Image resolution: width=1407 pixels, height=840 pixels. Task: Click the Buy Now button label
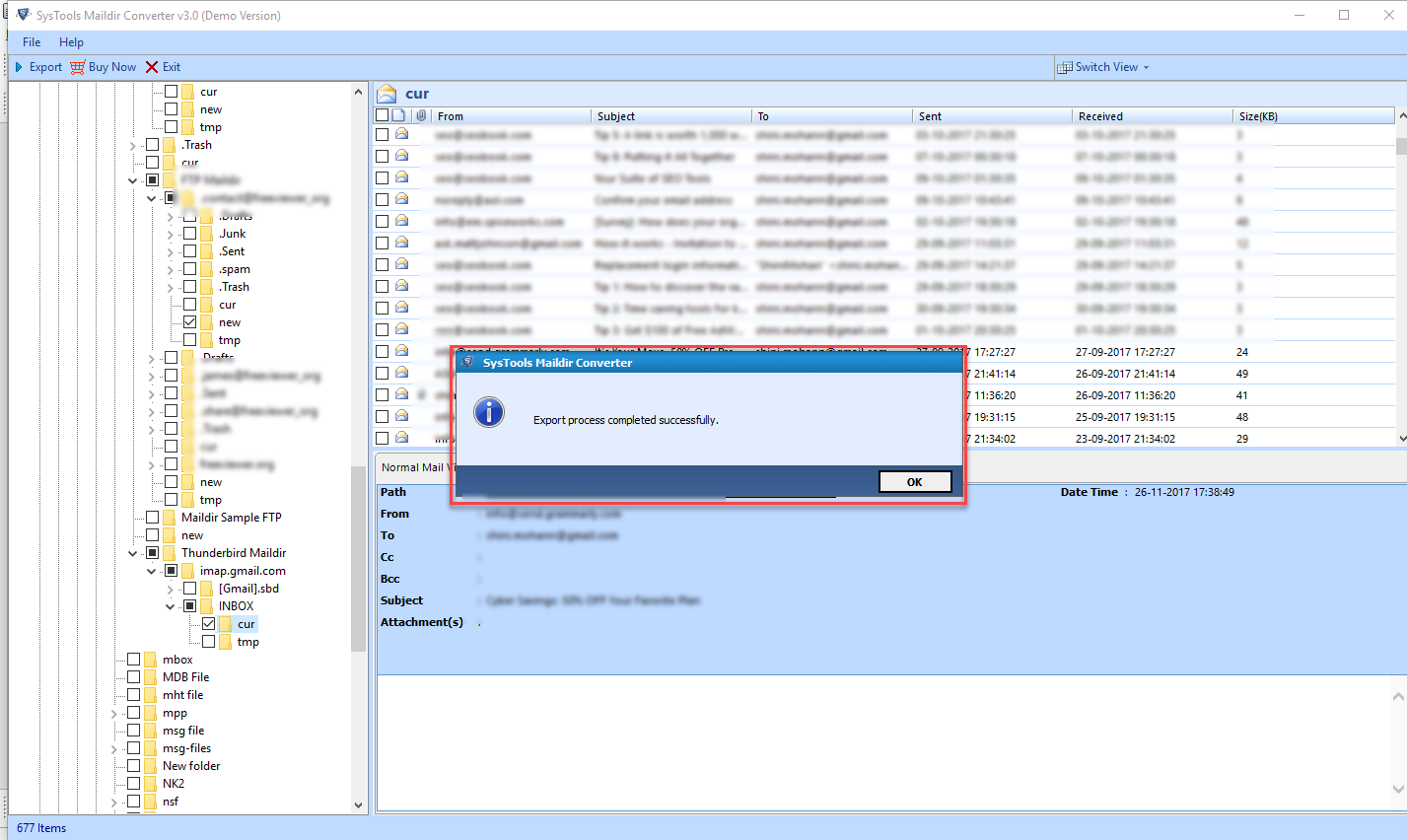112,67
